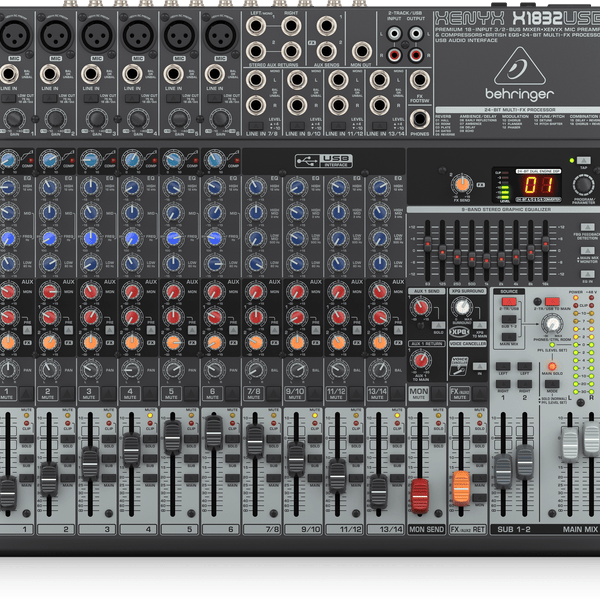The image size is (600, 600).
Task: Toggle the channel 4 MUTE button
Action: pos(150,393)
